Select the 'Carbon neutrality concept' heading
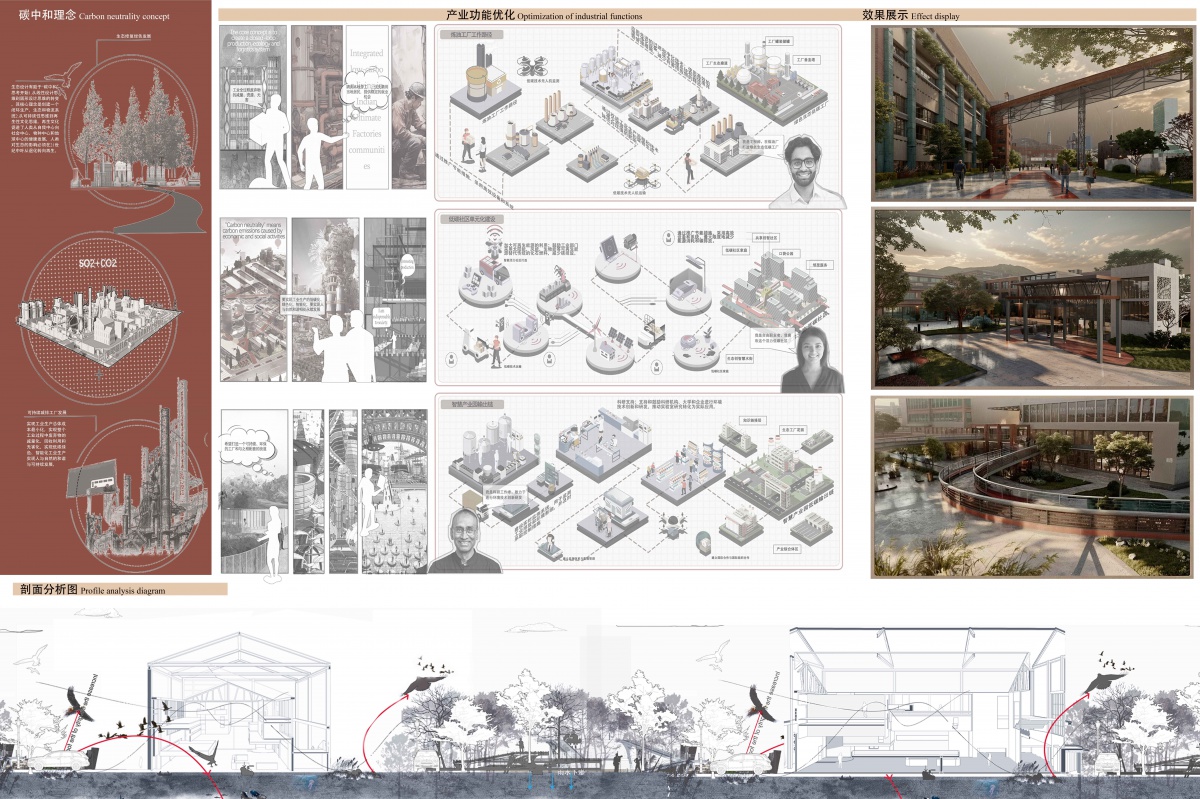1200x799 pixels. tap(92, 16)
